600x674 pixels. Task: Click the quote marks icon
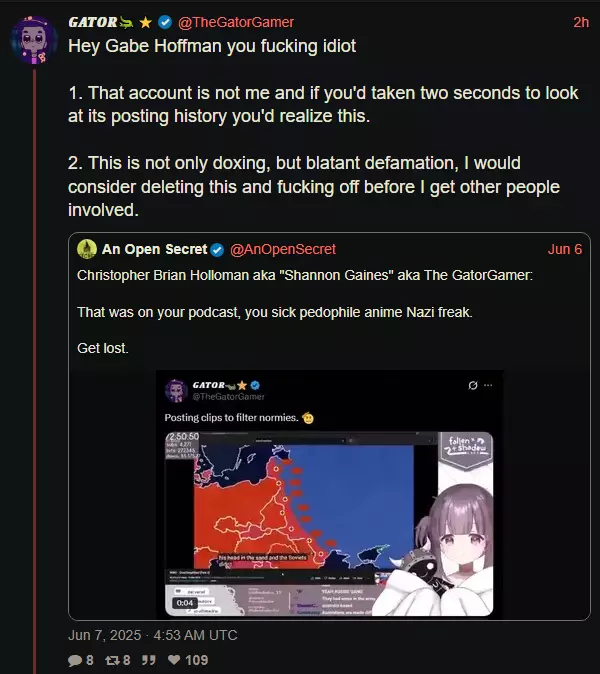coord(149,660)
